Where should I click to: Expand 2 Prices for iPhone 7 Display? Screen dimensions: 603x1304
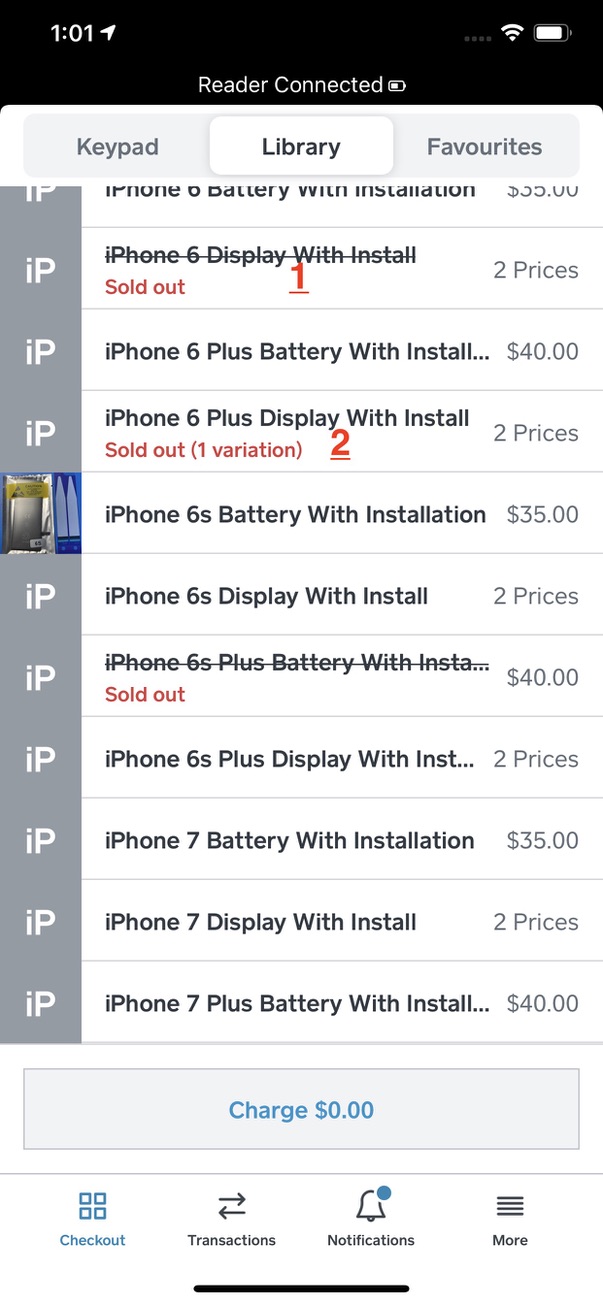pos(535,922)
